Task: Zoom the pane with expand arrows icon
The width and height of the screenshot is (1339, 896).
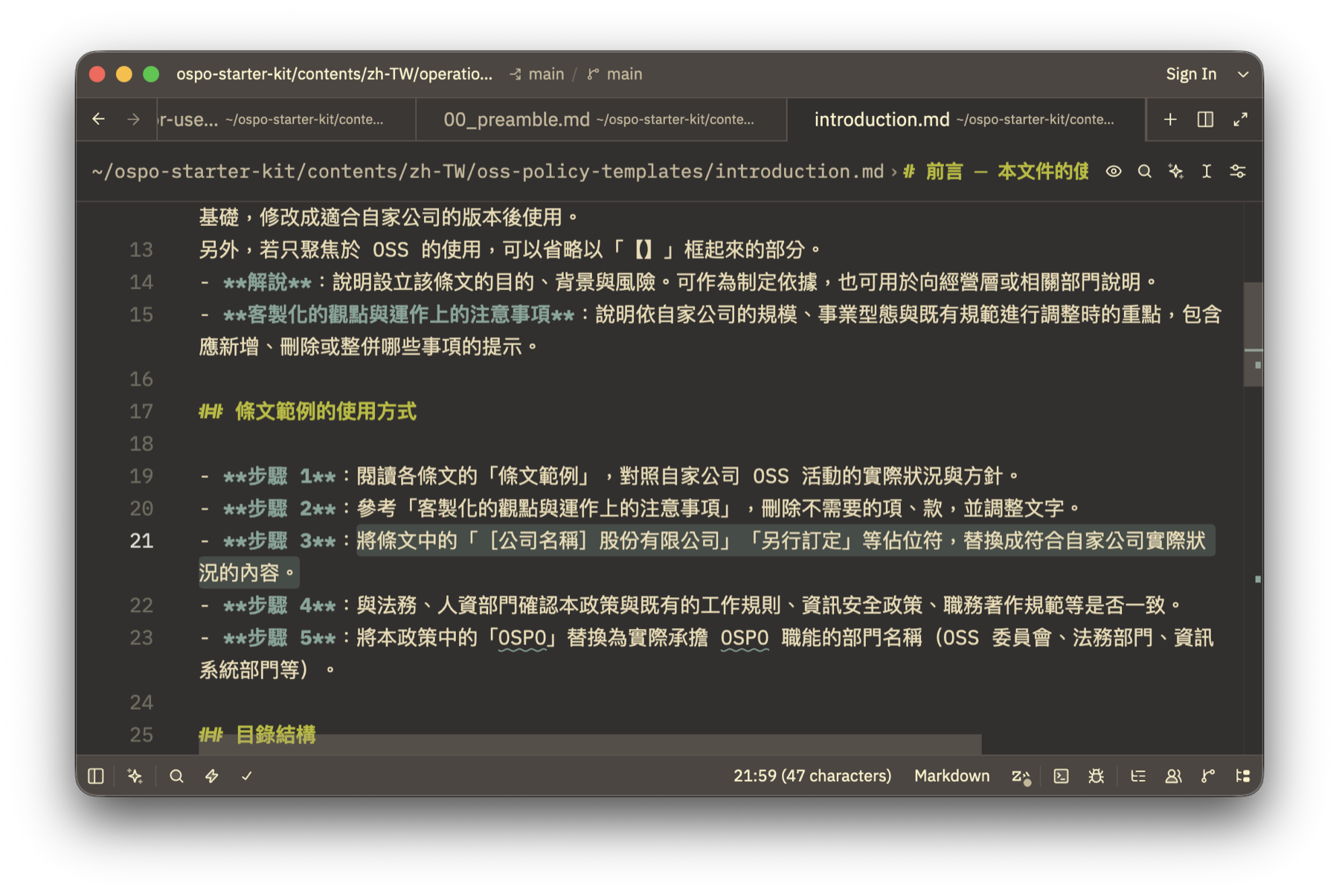Action: pyautogui.click(x=1240, y=119)
